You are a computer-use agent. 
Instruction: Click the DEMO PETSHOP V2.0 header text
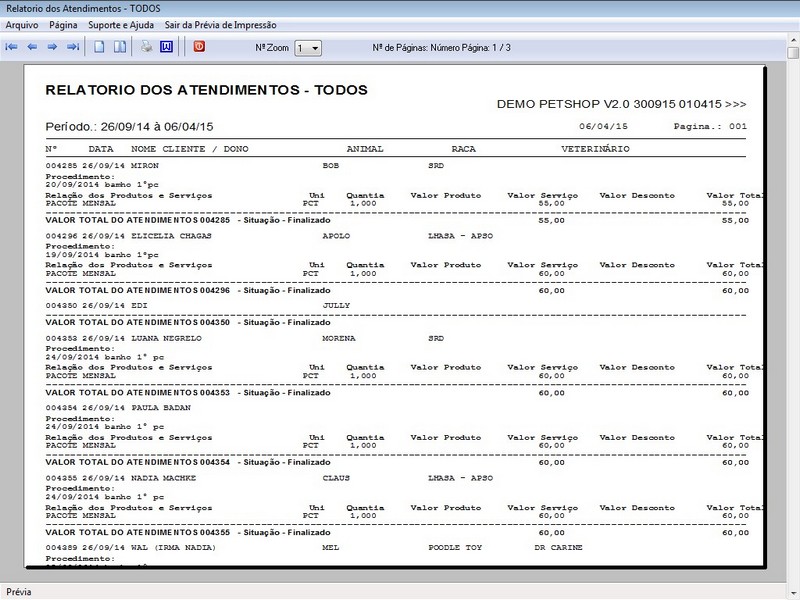pyautogui.click(x=621, y=104)
